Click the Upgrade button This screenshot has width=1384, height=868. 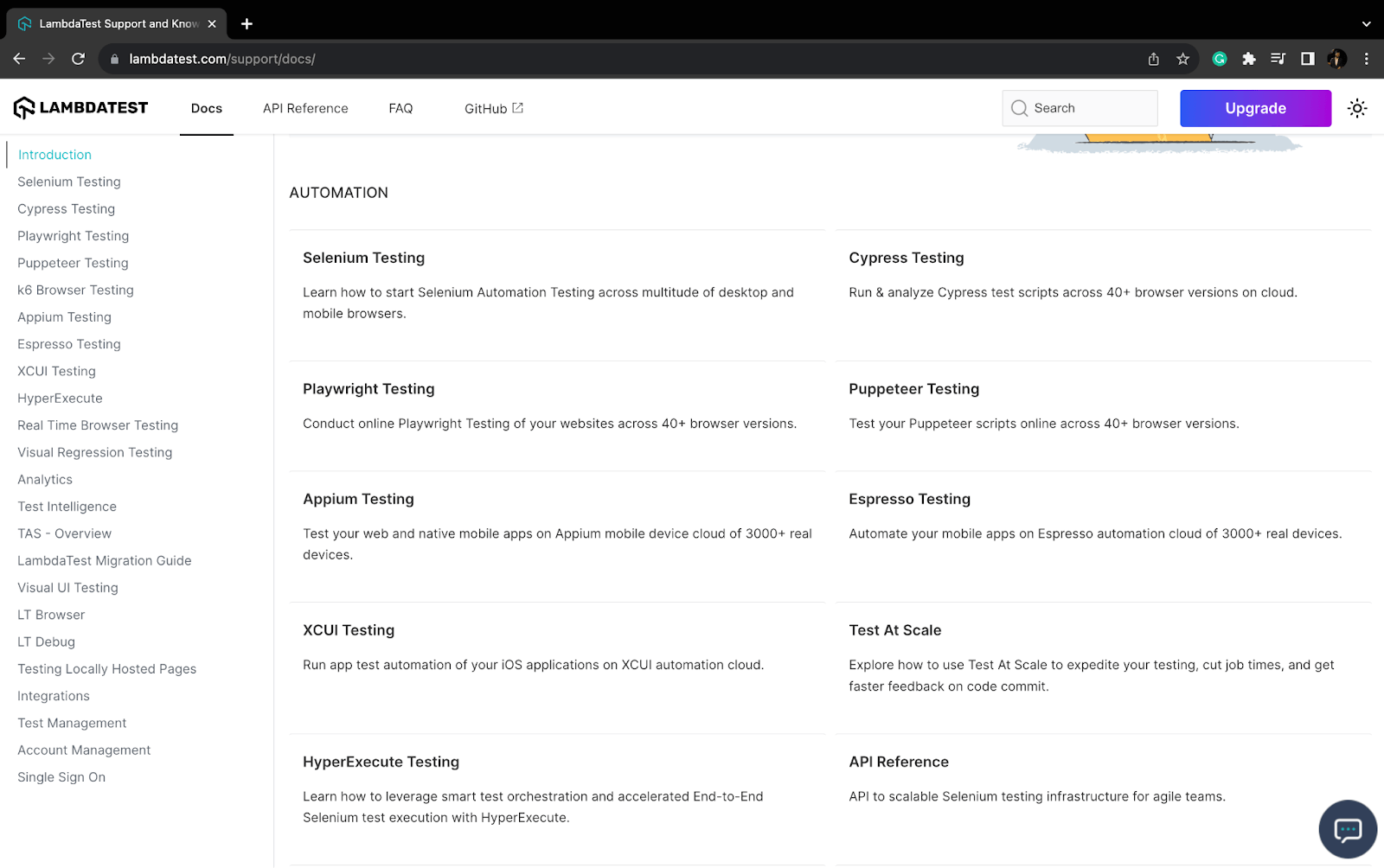coord(1255,108)
